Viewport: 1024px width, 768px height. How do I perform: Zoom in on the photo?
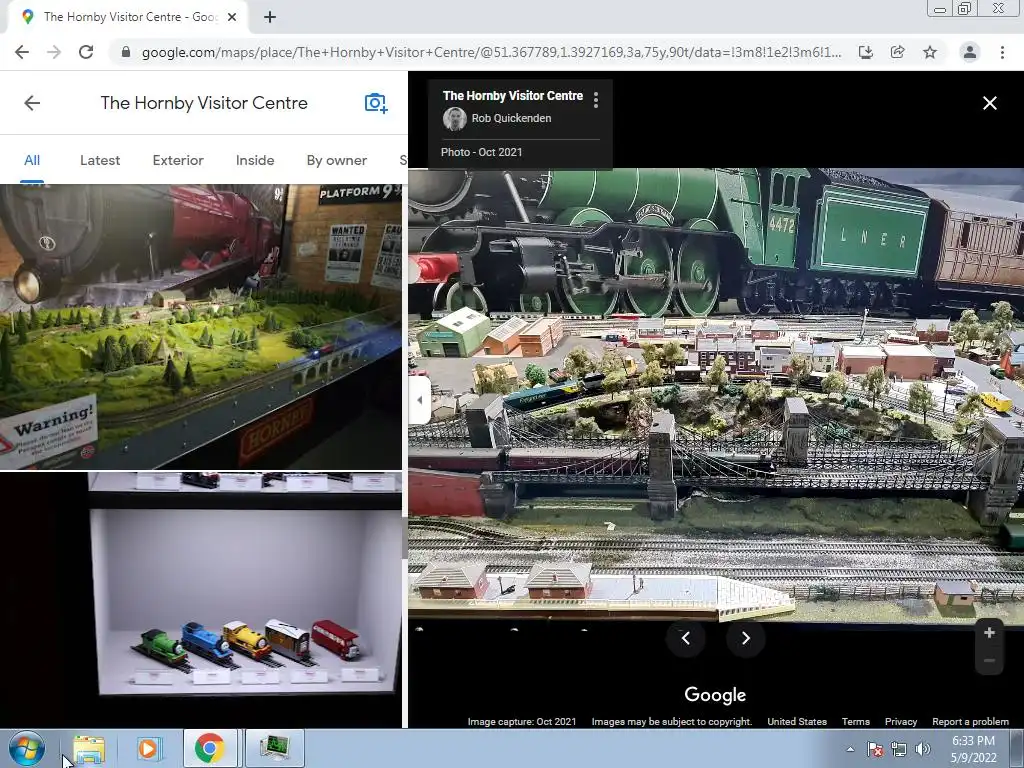[989, 632]
